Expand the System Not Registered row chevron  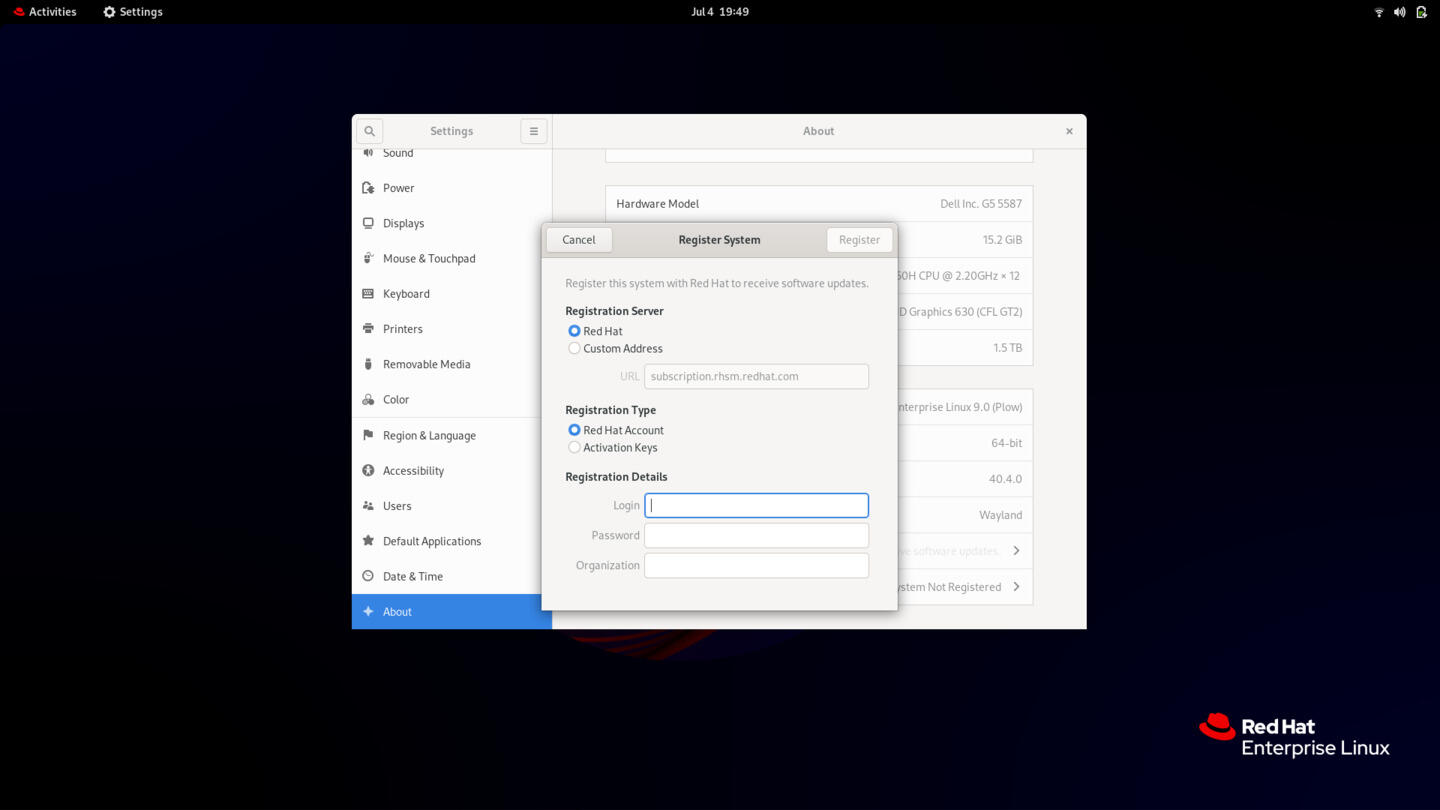tap(1016, 587)
